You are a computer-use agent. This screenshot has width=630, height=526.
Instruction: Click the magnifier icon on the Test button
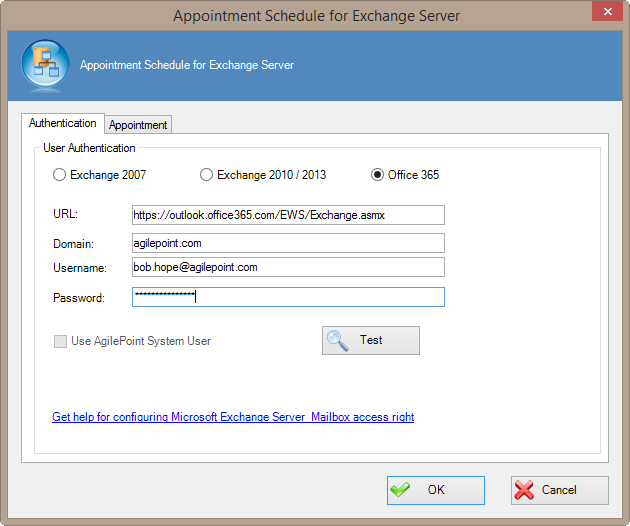click(338, 341)
